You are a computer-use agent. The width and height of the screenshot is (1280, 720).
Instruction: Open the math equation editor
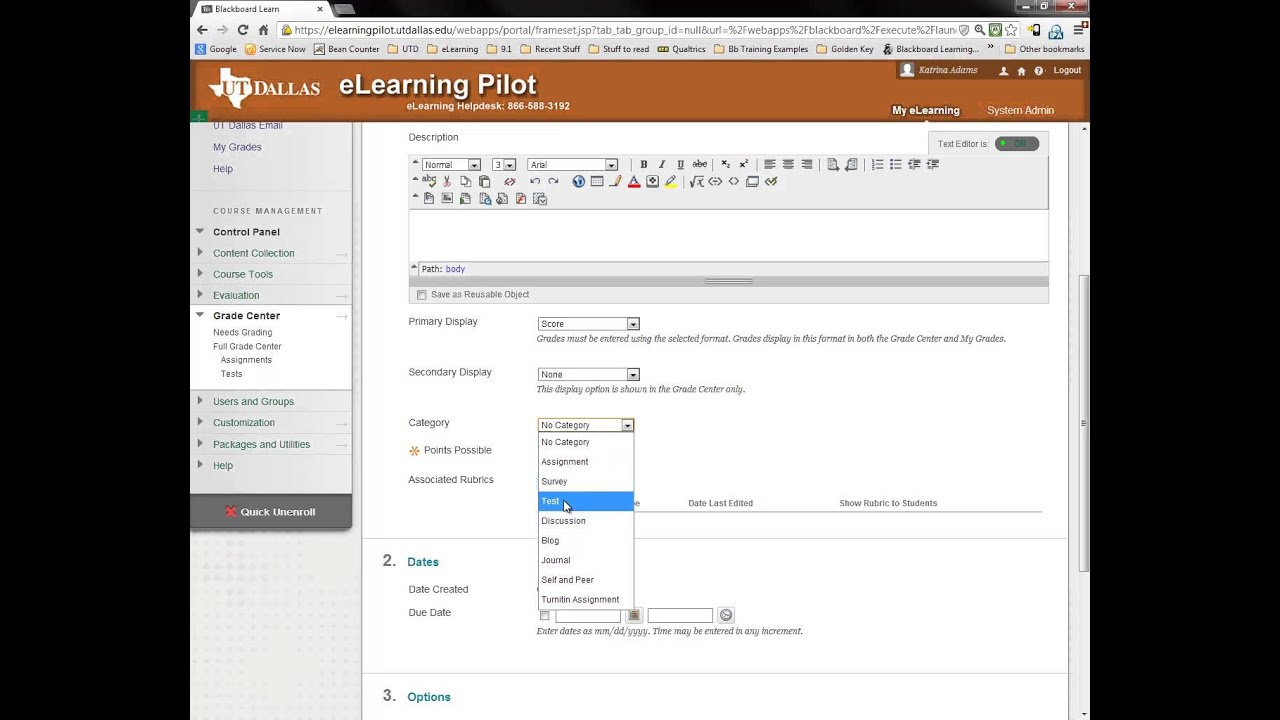(697, 181)
